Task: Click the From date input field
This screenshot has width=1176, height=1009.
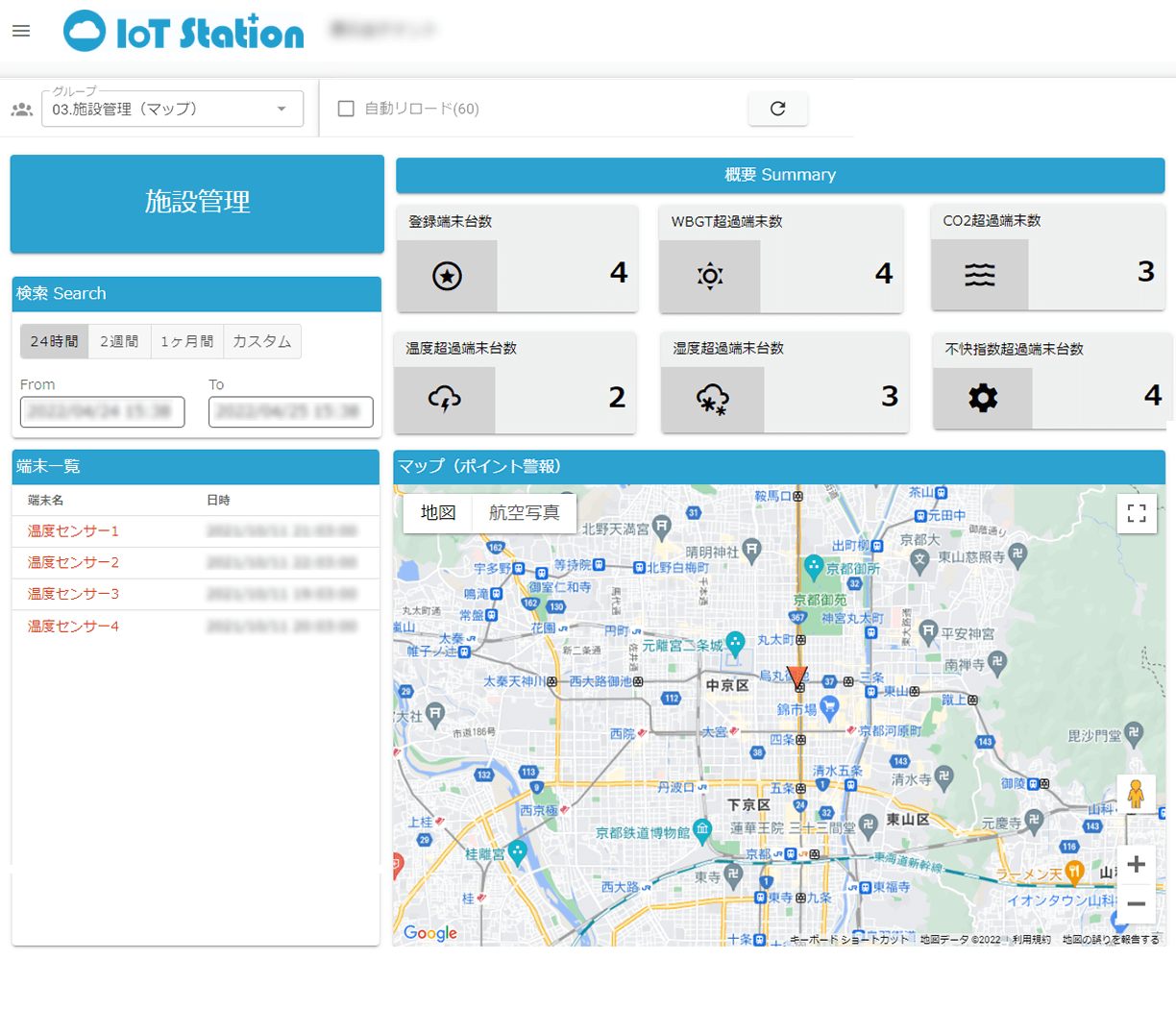Action: [102, 411]
